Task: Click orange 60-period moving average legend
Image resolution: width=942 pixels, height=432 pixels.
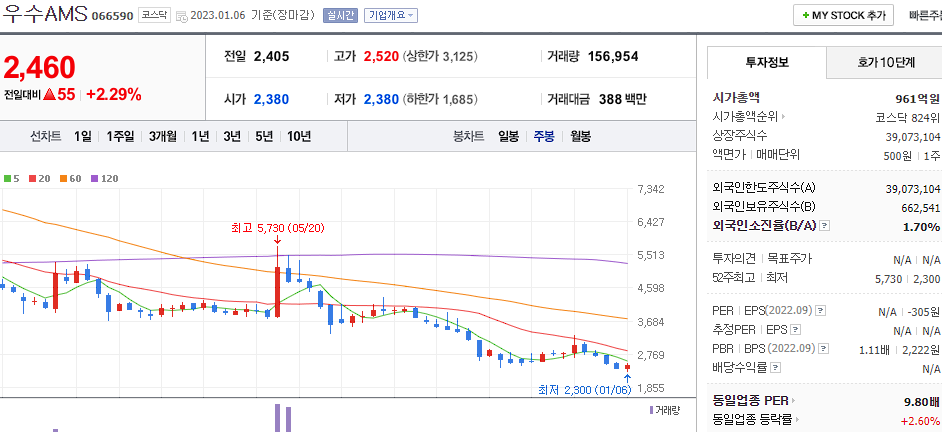Action: [x=70, y=178]
